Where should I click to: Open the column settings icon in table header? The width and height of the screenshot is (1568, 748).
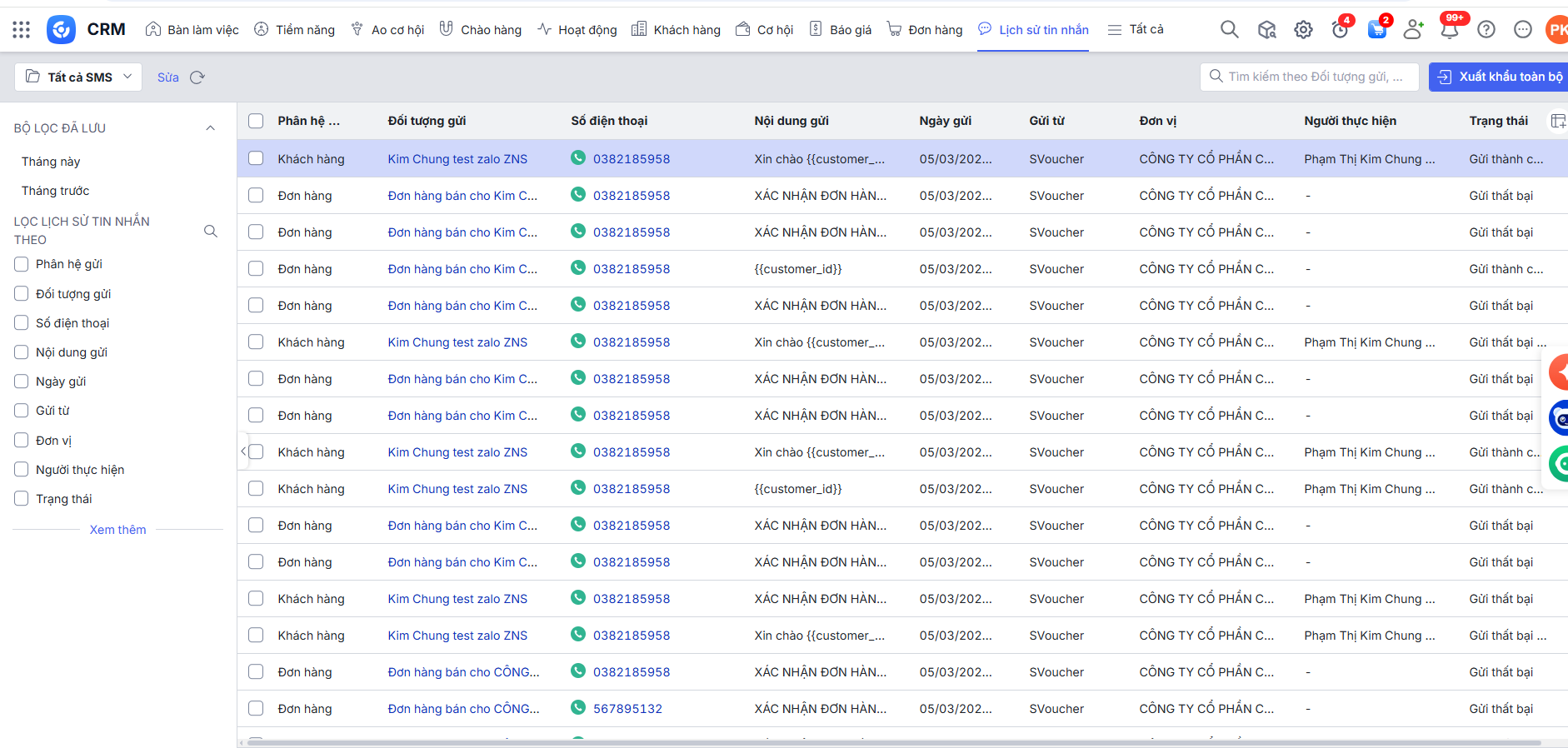pos(1556,121)
